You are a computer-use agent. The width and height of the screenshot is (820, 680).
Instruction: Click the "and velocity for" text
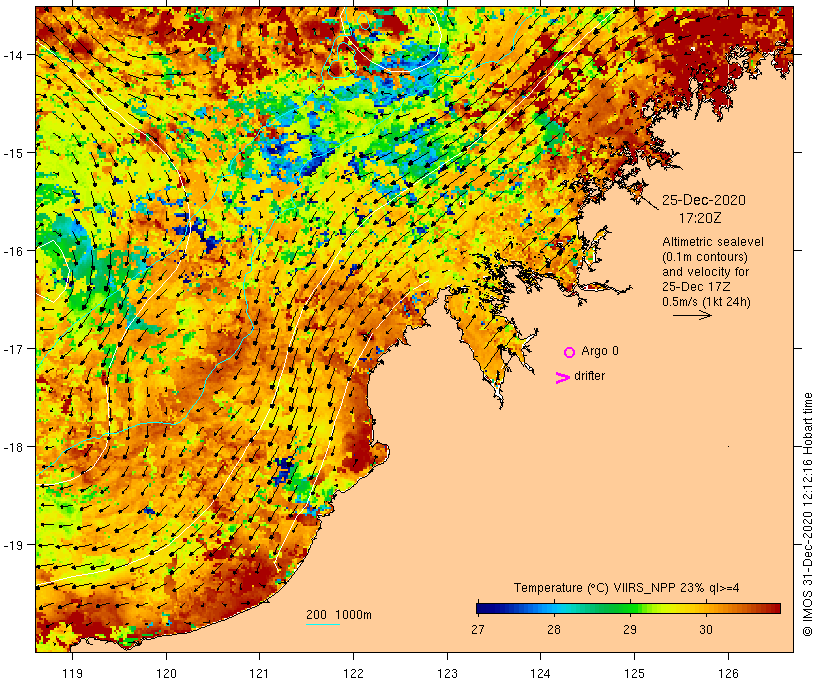tap(705, 271)
